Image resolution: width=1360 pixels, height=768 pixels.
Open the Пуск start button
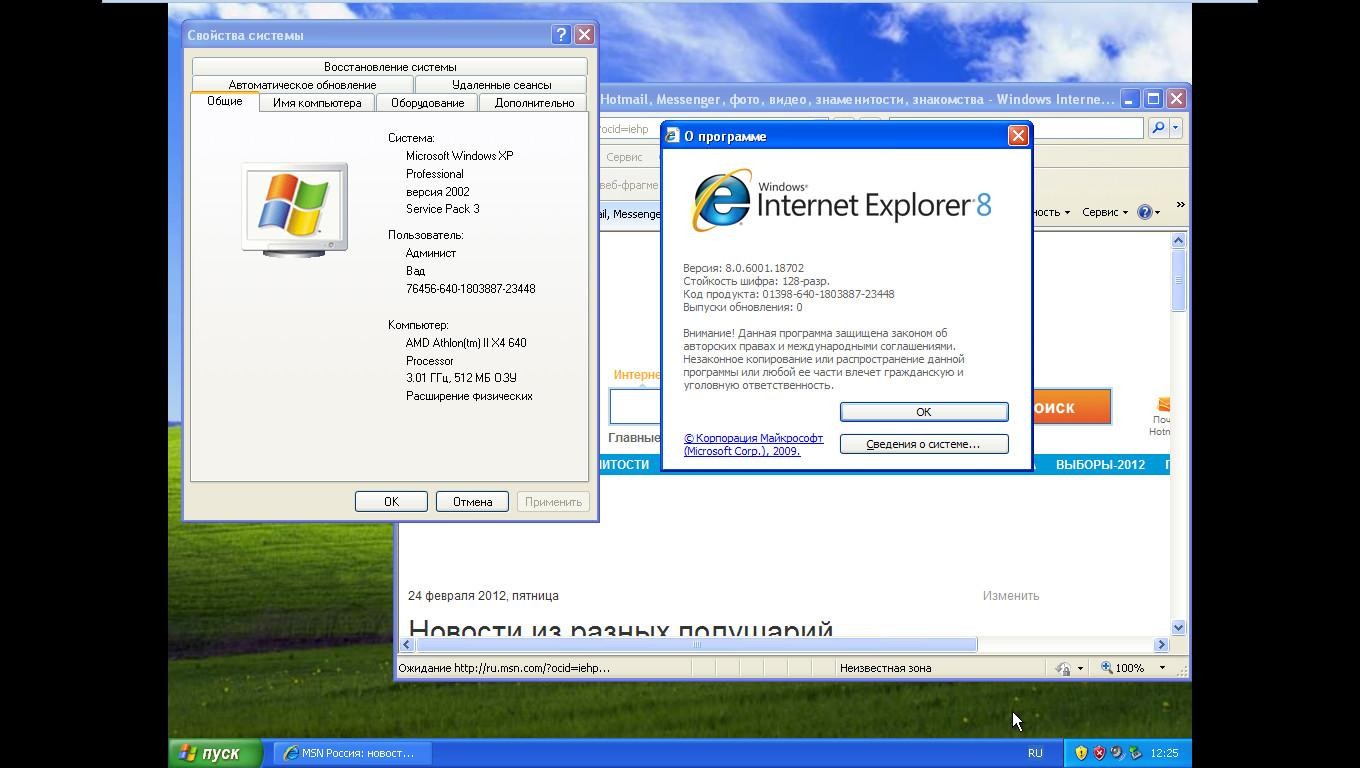tap(215, 753)
